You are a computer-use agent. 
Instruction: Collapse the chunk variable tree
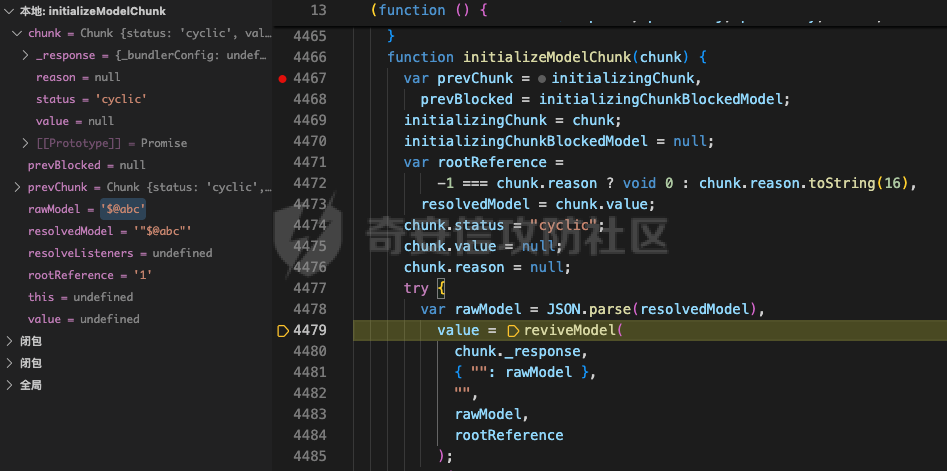17,33
